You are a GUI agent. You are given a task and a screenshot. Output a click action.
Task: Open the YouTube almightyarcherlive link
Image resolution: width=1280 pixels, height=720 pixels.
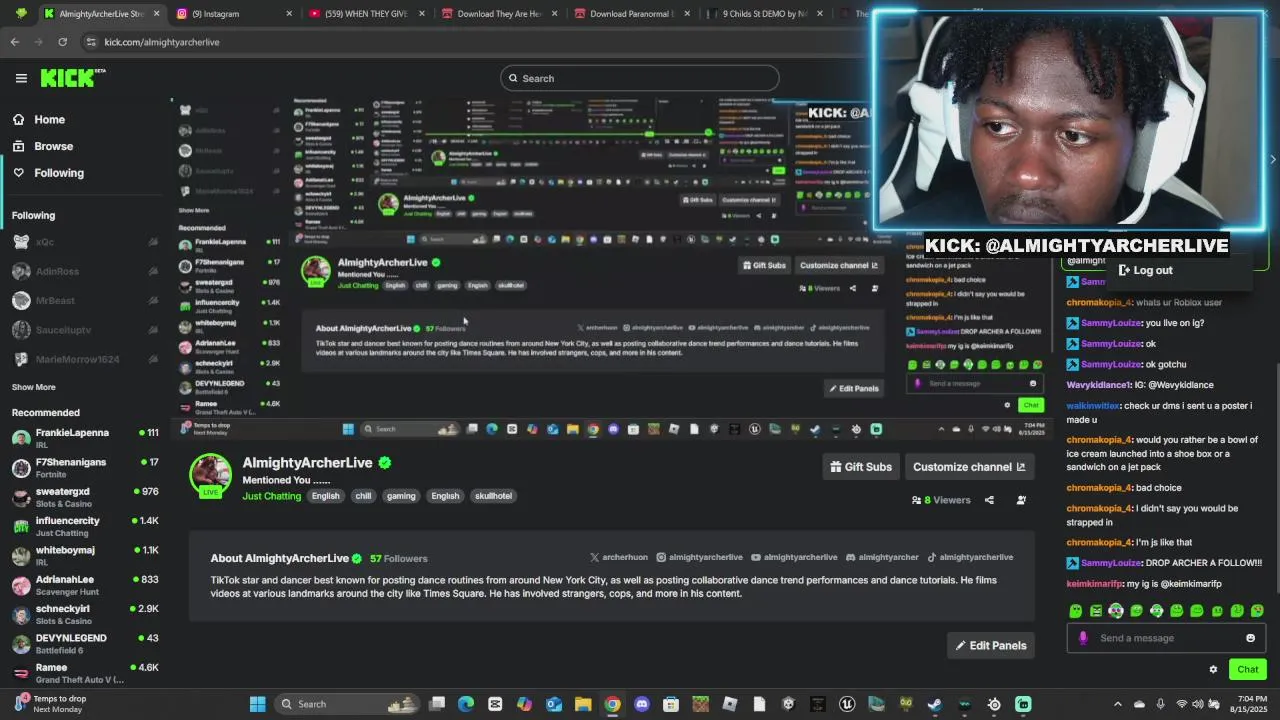coord(794,557)
